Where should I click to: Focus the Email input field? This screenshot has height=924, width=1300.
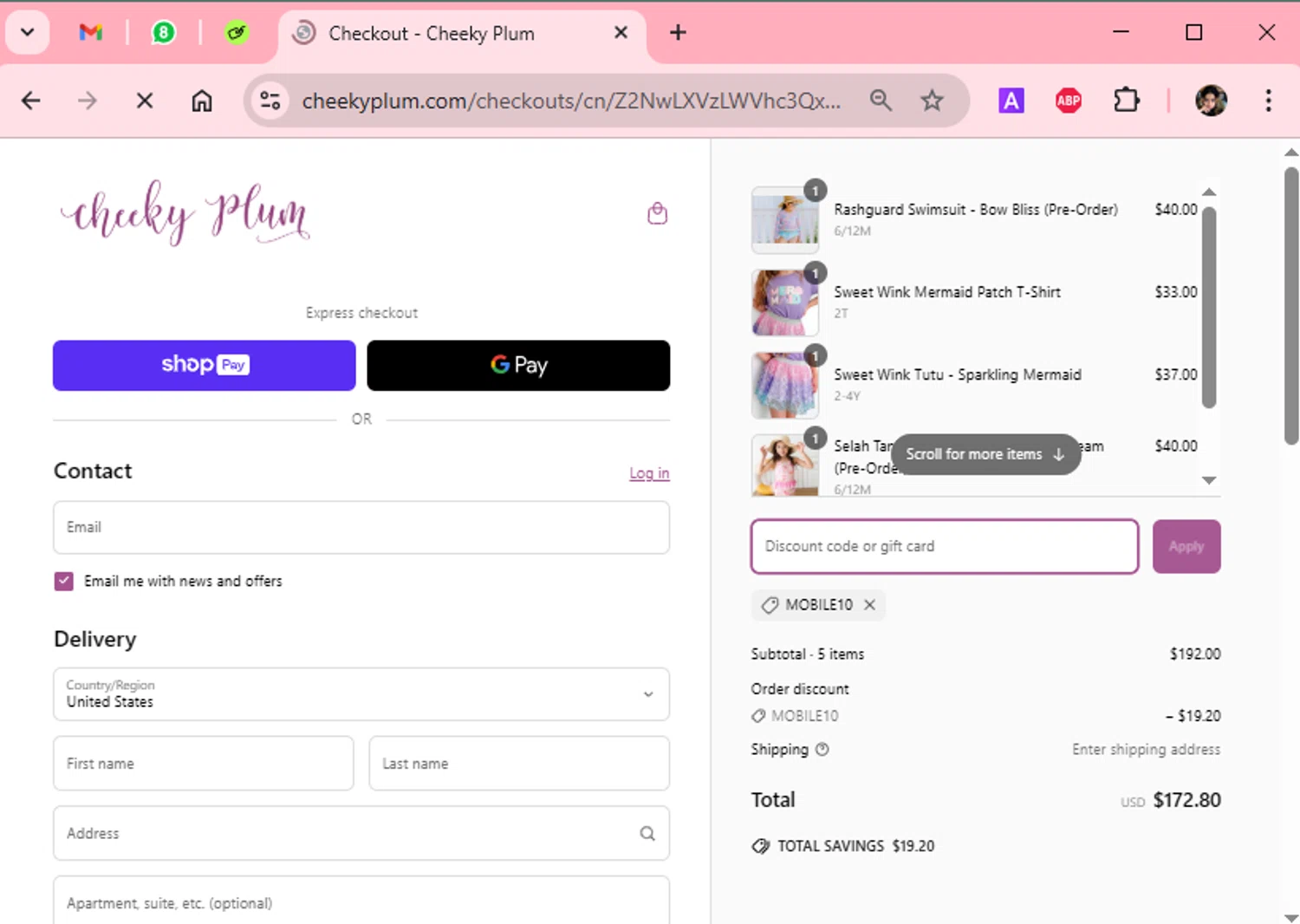[361, 527]
